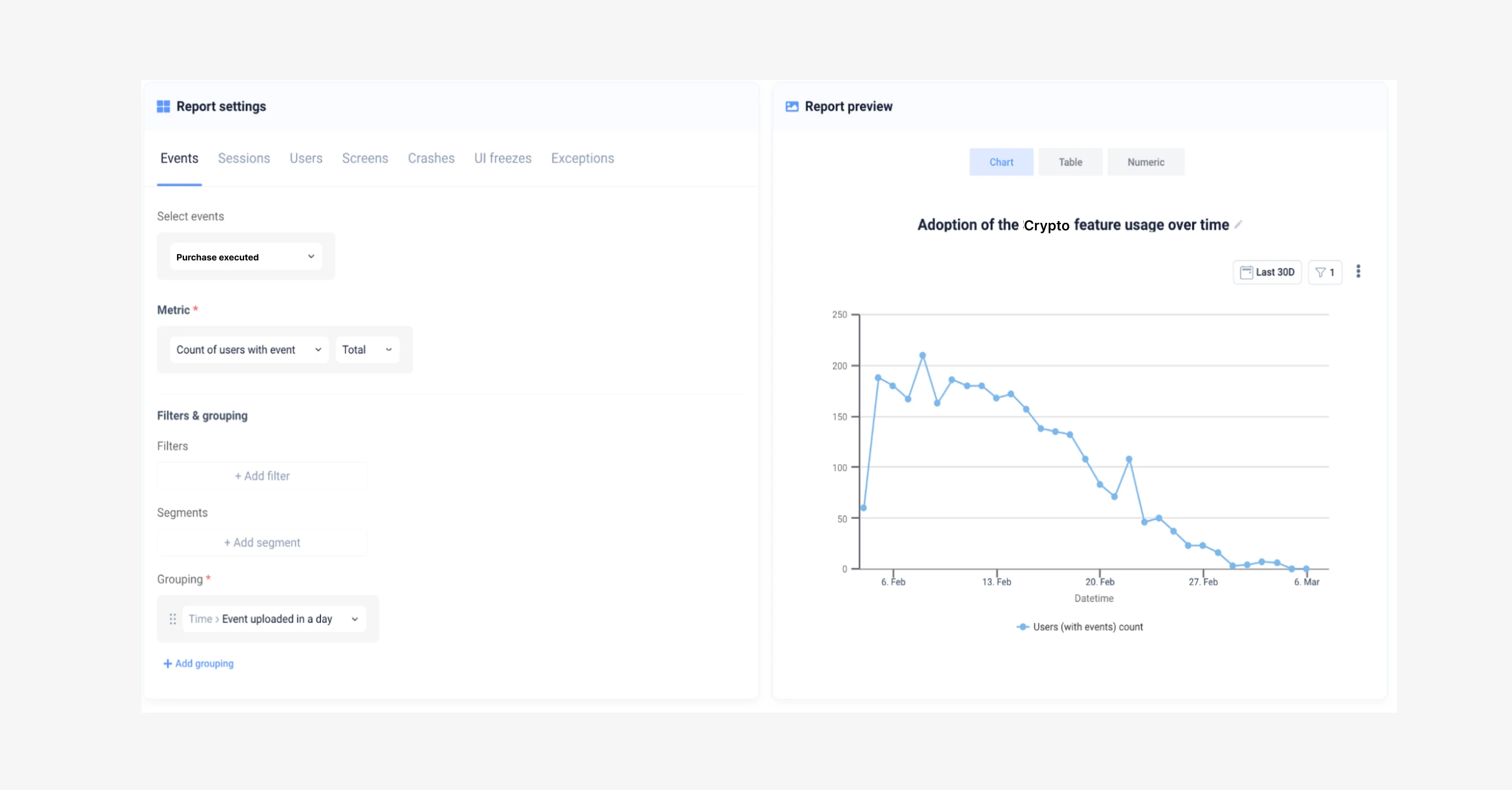Image resolution: width=1512 pixels, height=790 pixels.
Task: Click the pencil icon to edit the chart title
Action: 1238,225
